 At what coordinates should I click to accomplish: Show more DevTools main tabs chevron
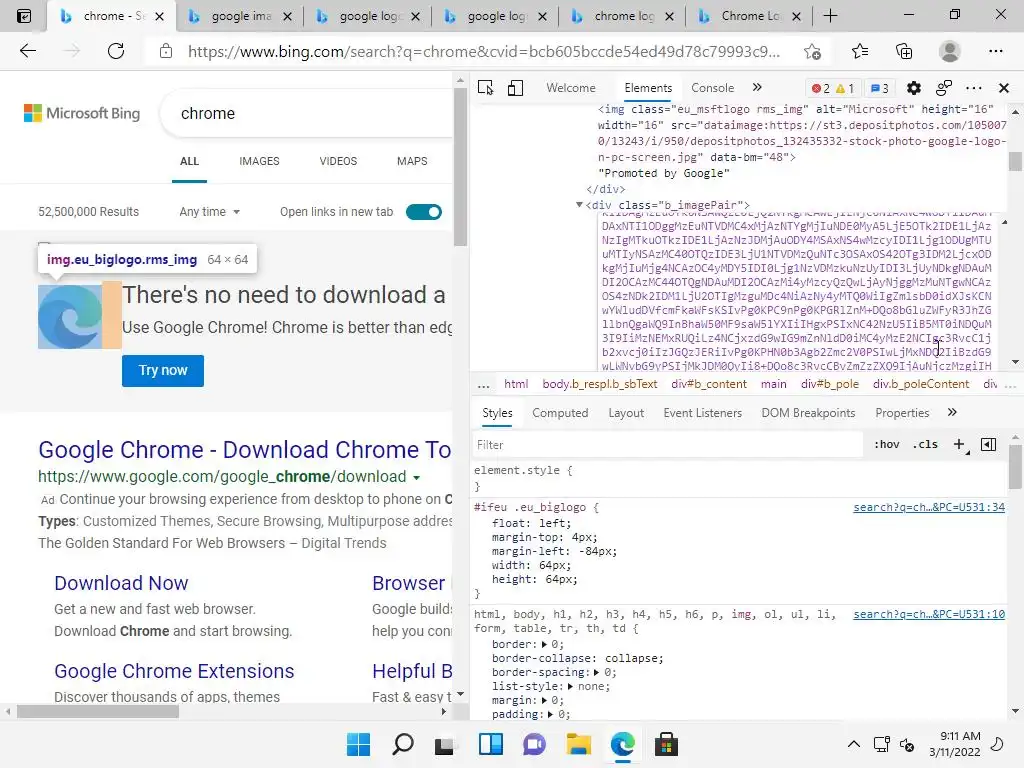(757, 88)
